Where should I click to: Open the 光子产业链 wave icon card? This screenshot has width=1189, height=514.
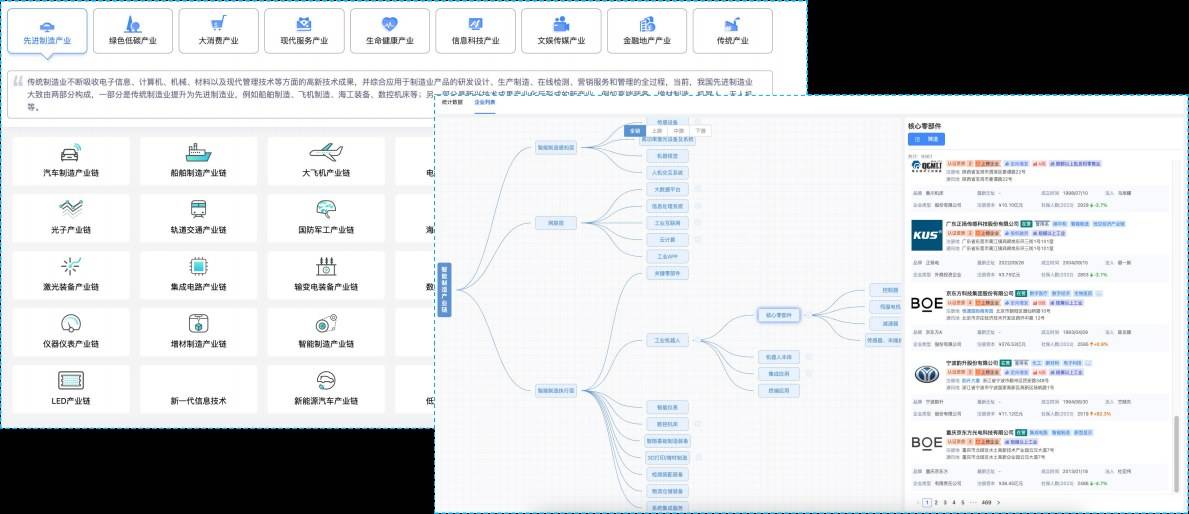click(71, 218)
